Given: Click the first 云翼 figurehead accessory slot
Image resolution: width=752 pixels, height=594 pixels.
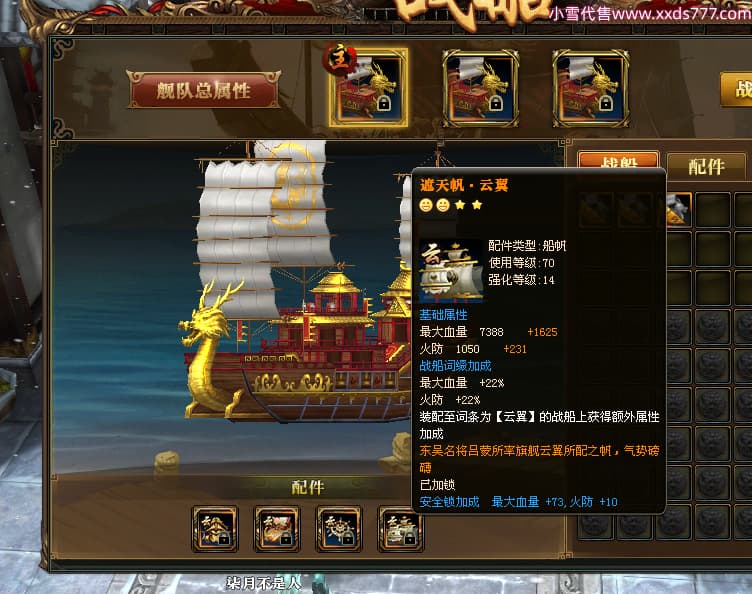Looking at the screenshot, I should (215, 529).
